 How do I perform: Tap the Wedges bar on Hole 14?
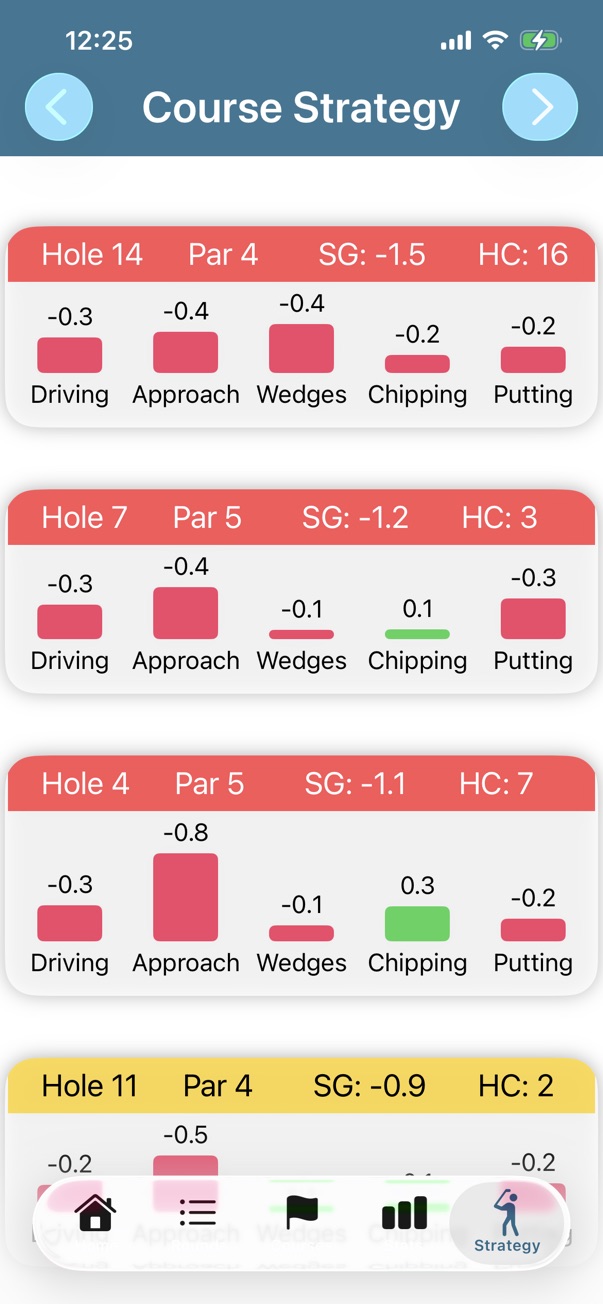point(301,348)
